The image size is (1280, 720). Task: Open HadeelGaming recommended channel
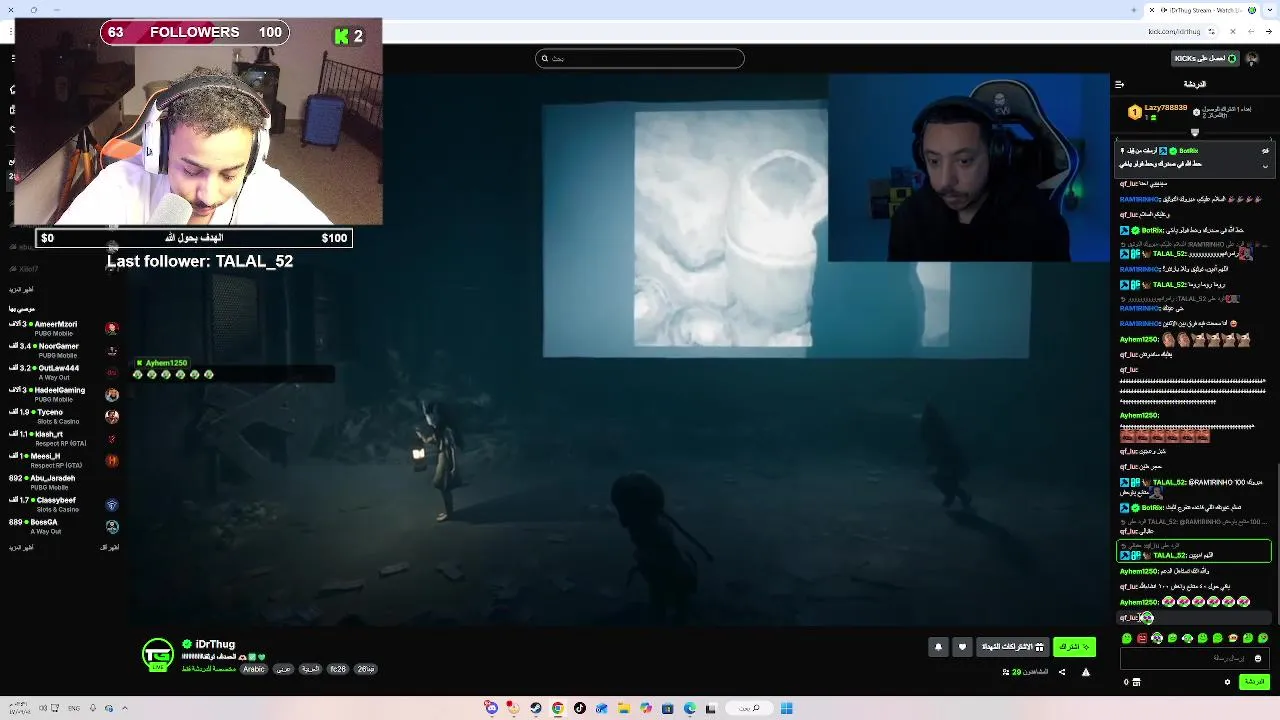64,394
